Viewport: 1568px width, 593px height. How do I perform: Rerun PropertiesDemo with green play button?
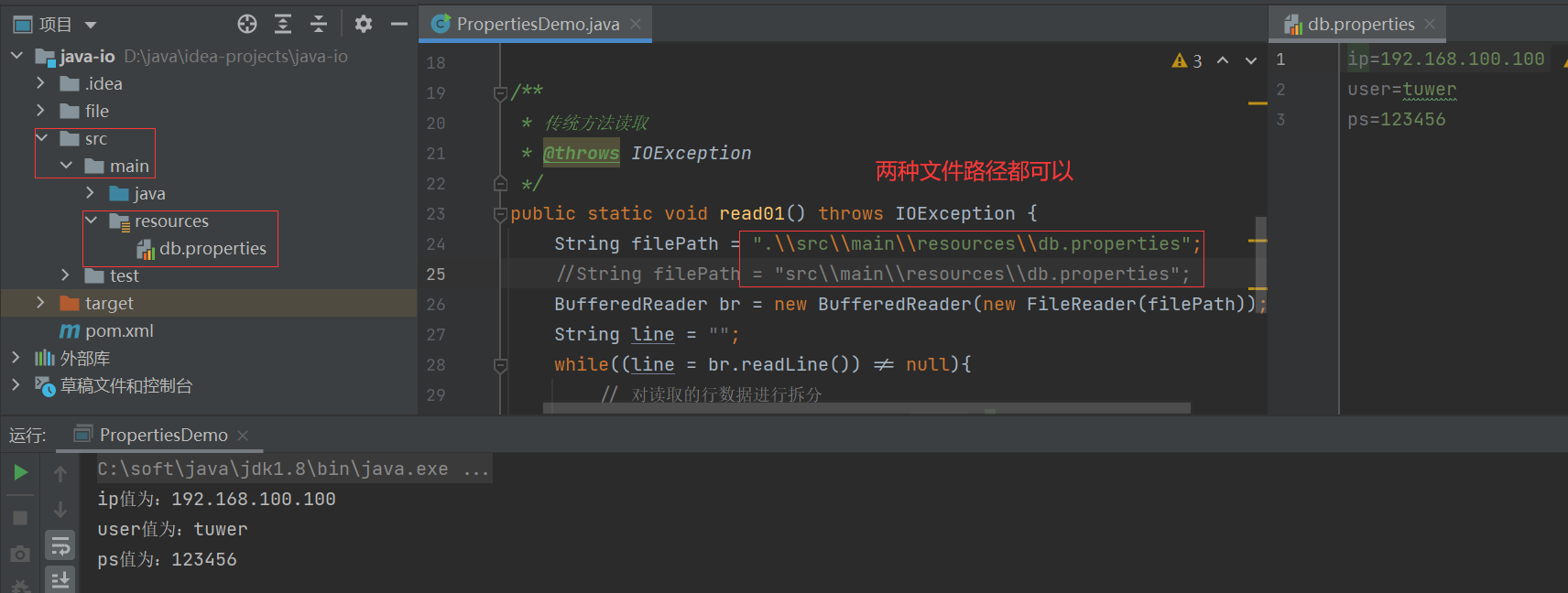click(20, 472)
